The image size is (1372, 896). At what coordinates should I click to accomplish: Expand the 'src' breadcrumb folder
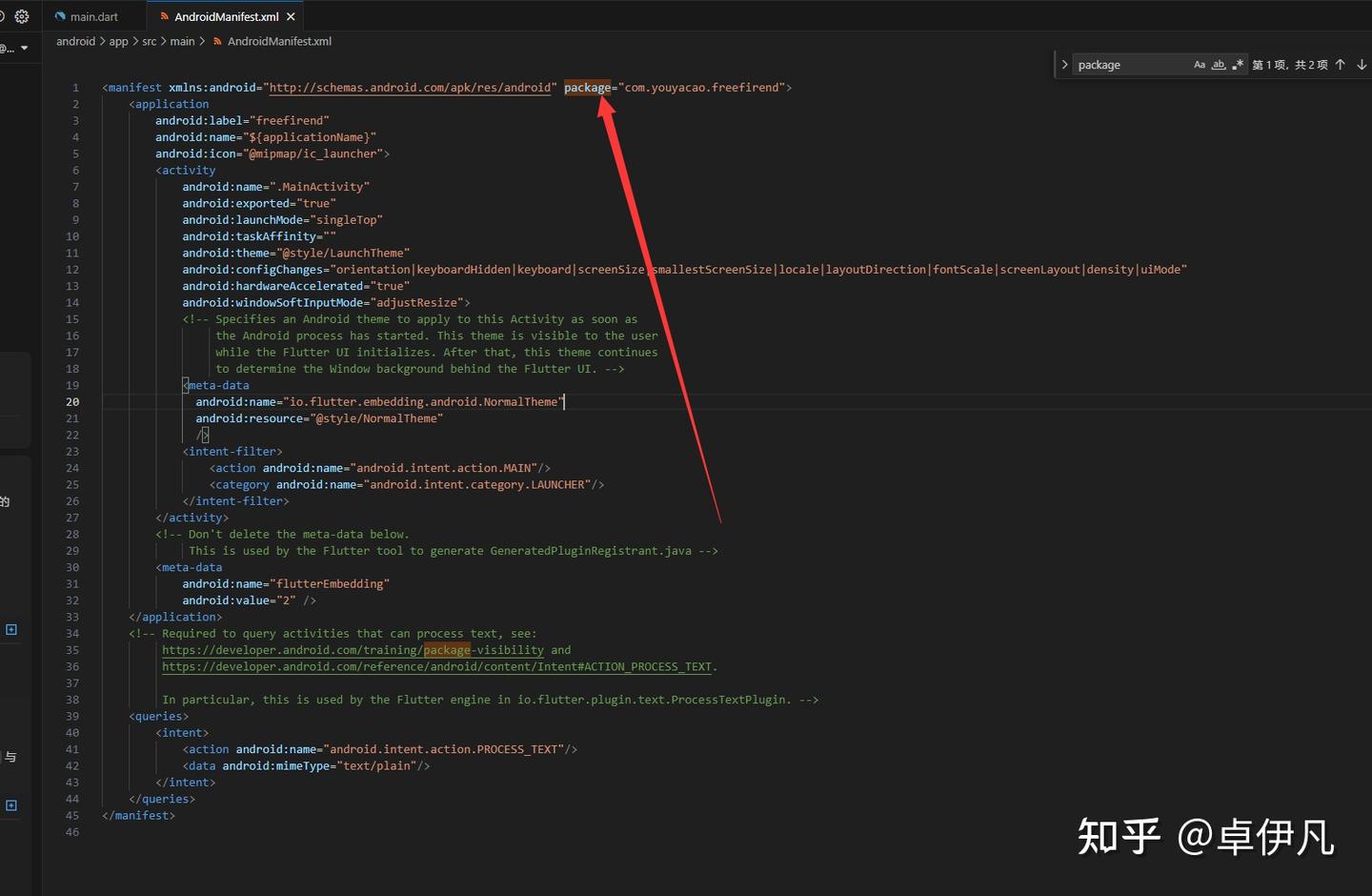150,41
